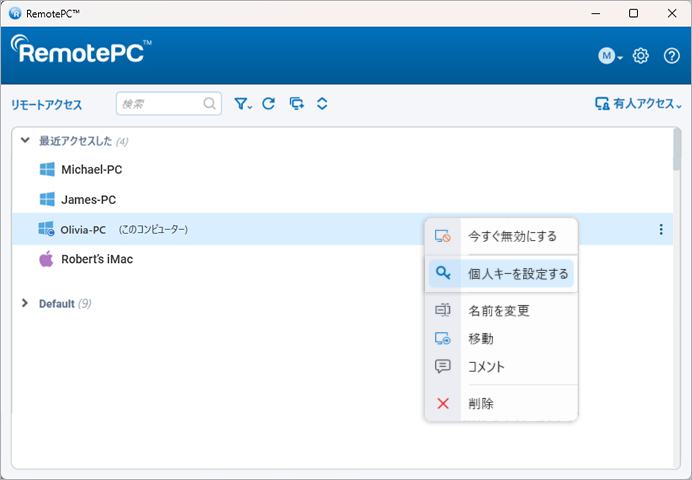The image size is (692, 480).
Task: Click the magnifier icon in the search box
Action: 210,104
